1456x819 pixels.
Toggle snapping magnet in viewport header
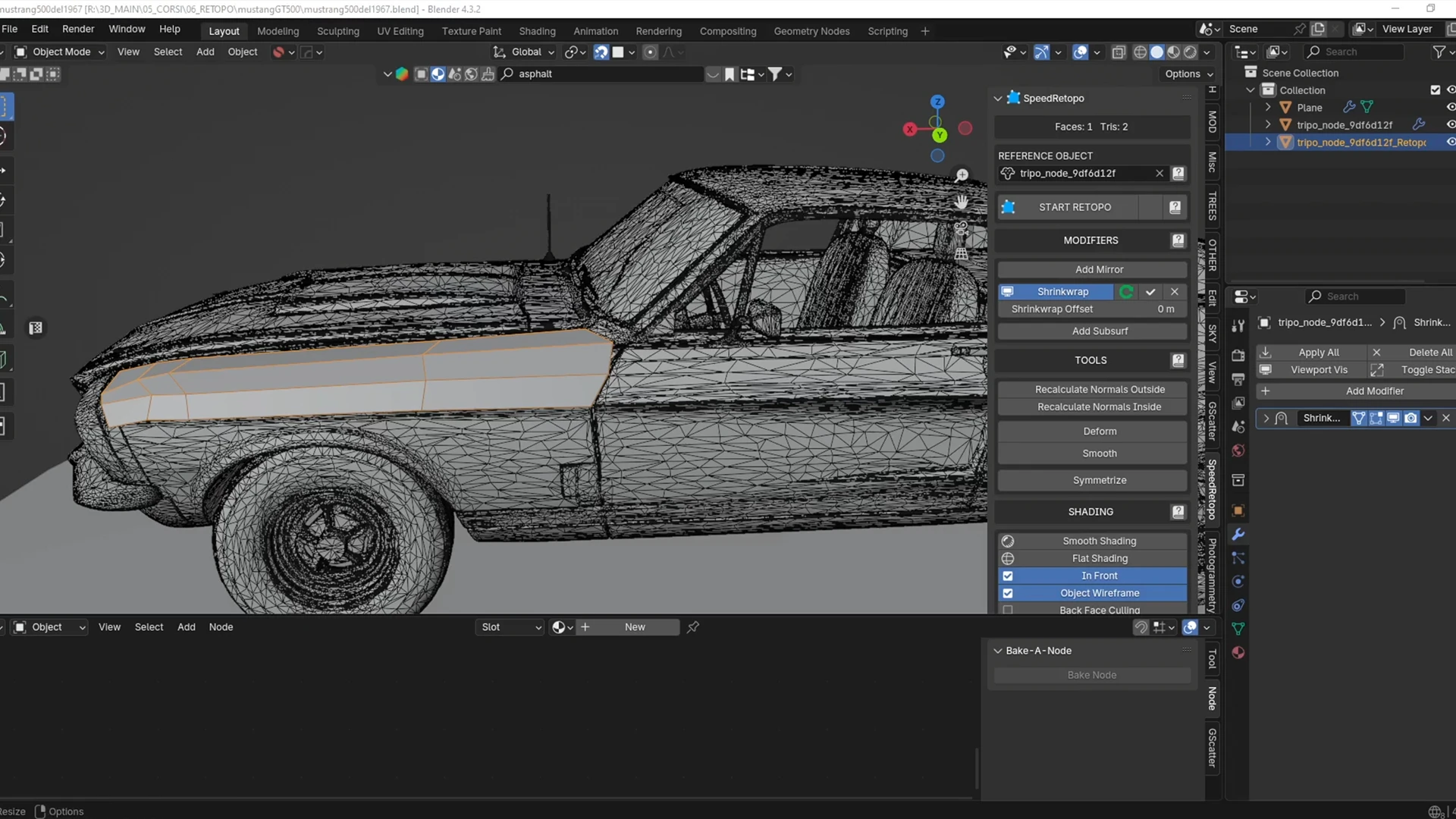tap(601, 52)
